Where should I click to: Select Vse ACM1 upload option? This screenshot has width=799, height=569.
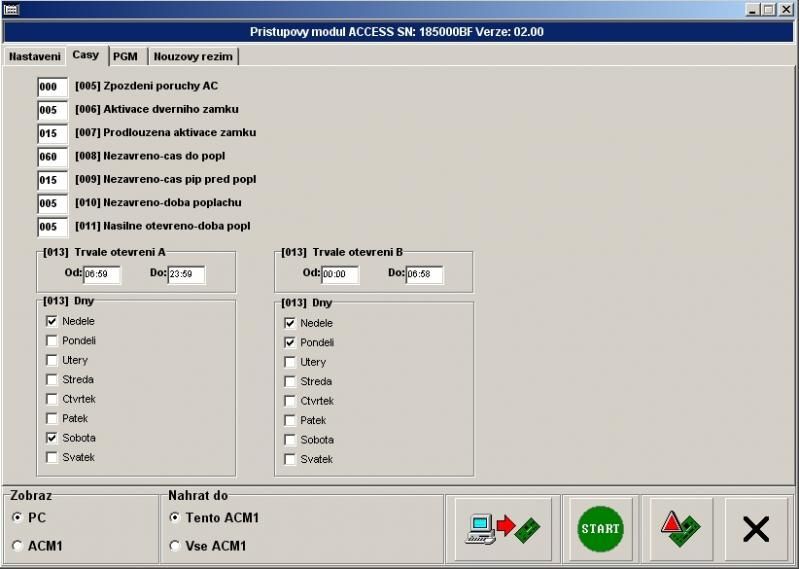click(175, 546)
